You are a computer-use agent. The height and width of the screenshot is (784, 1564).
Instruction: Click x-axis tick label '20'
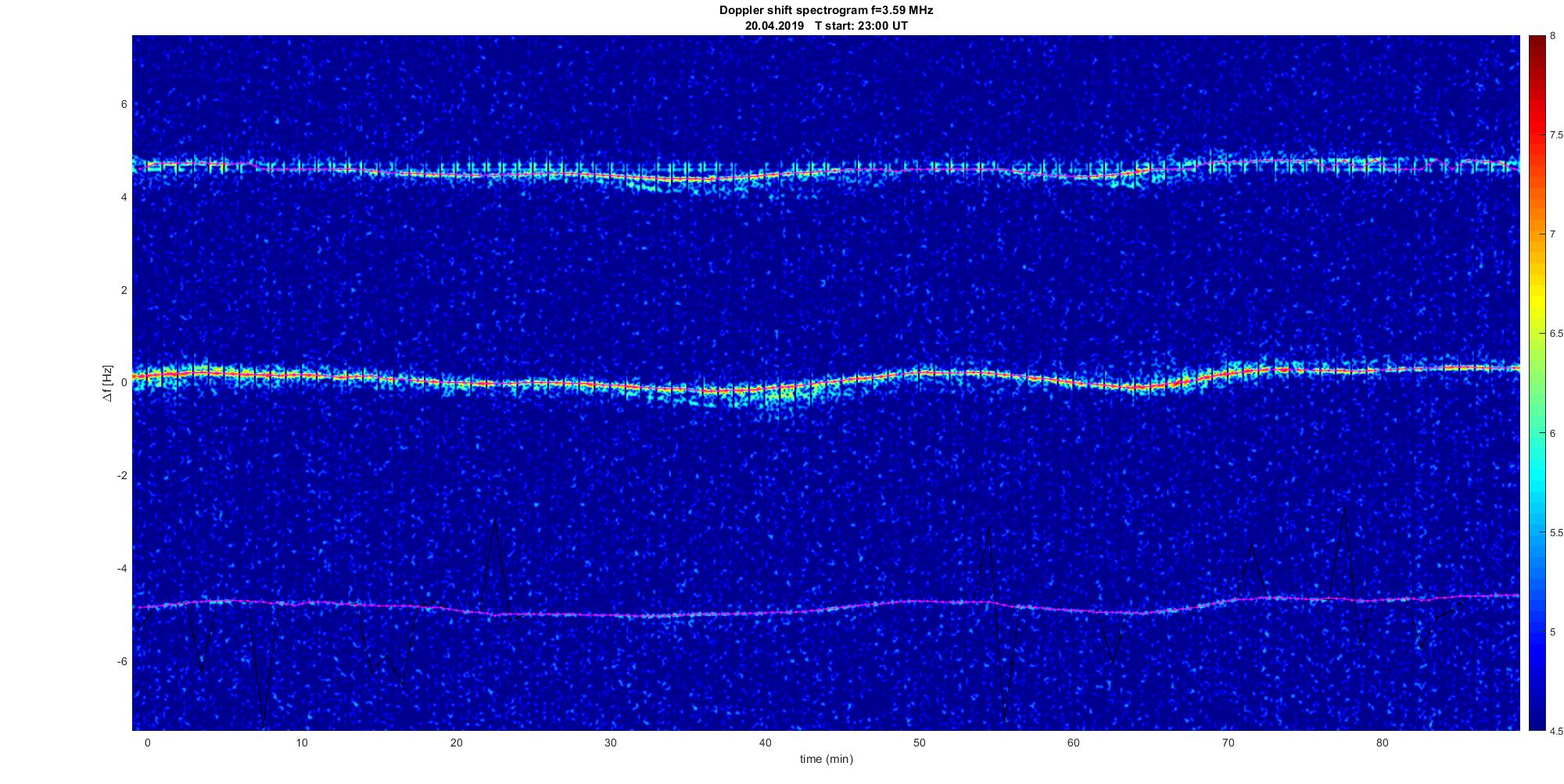456,743
